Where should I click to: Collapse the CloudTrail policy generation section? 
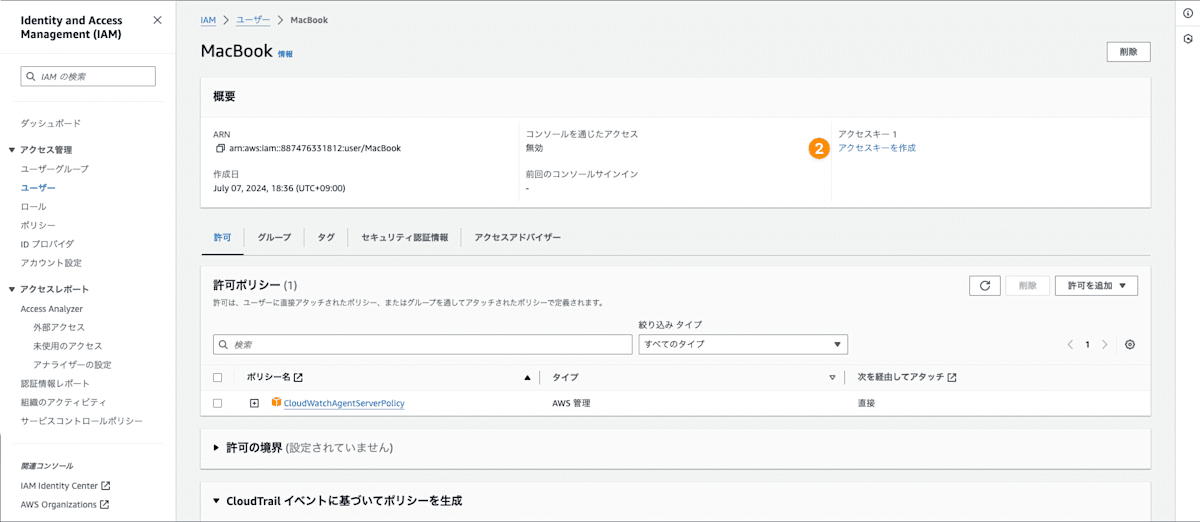point(216,500)
